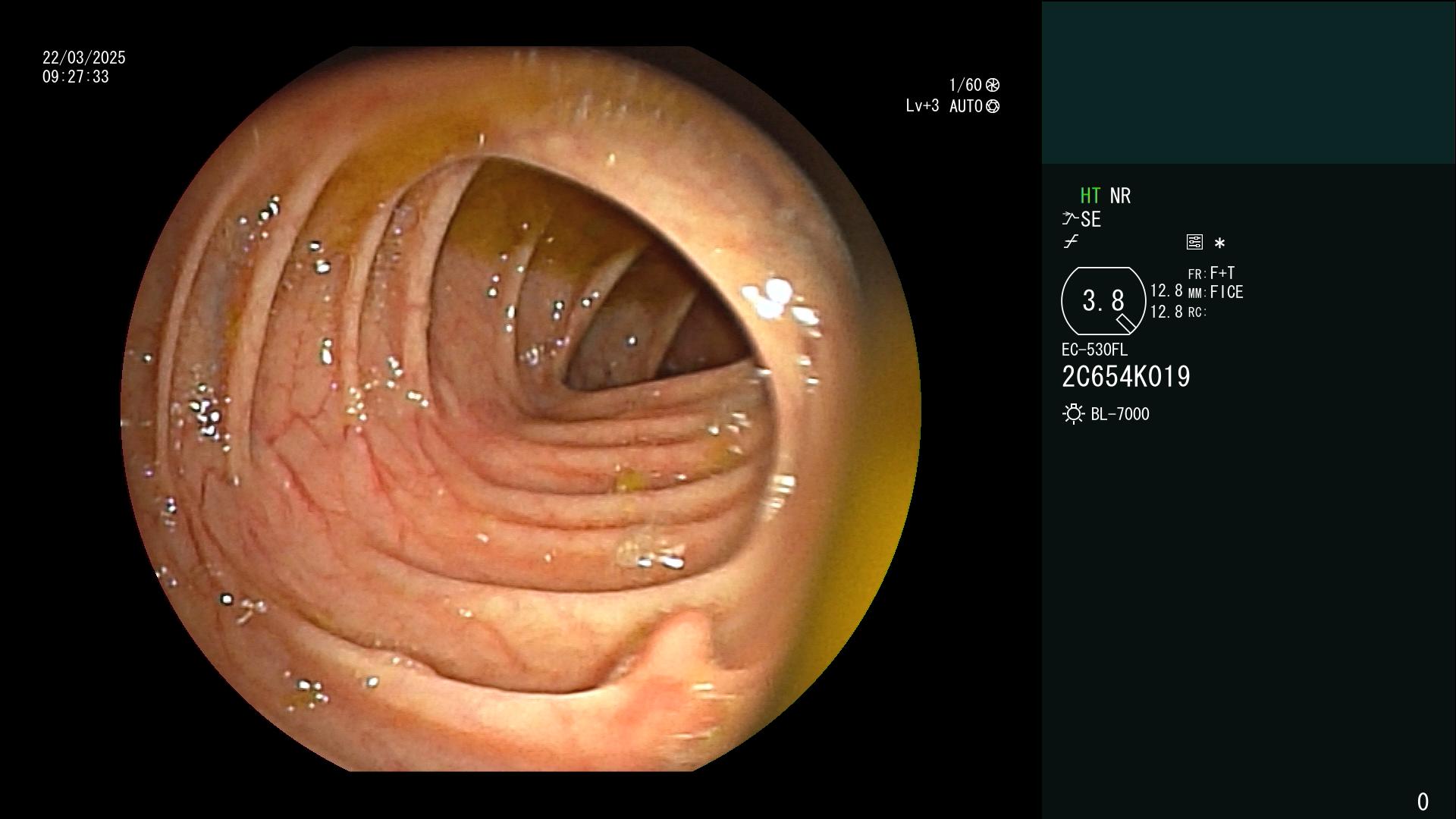Image resolution: width=1456 pixels, height=819 pixels.
Task: Click the FICE mode value
Action: (x=1226, y=292)
